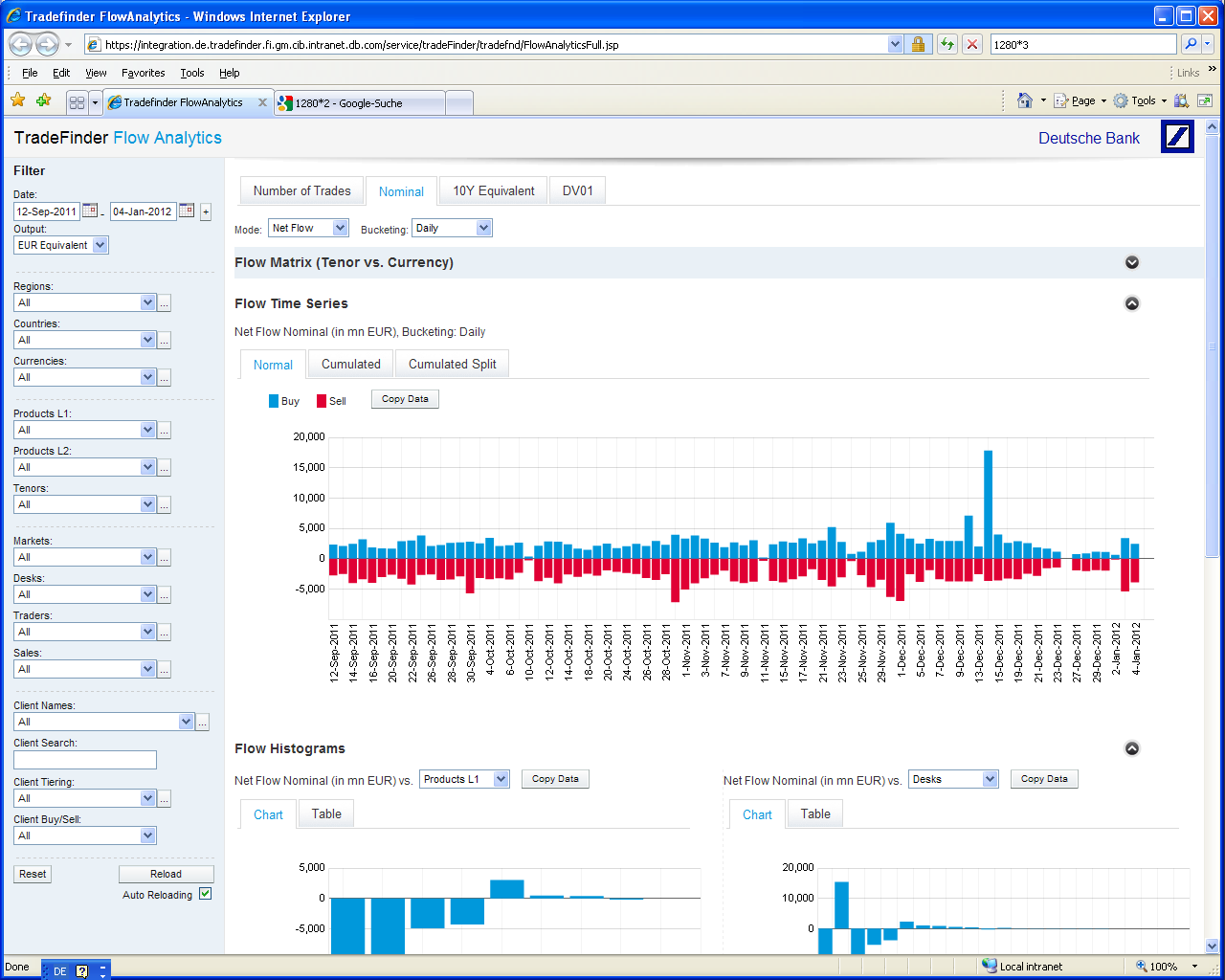Click the Favorites star icon
The height and width of the screenshot is (980, 1225).
17,100
